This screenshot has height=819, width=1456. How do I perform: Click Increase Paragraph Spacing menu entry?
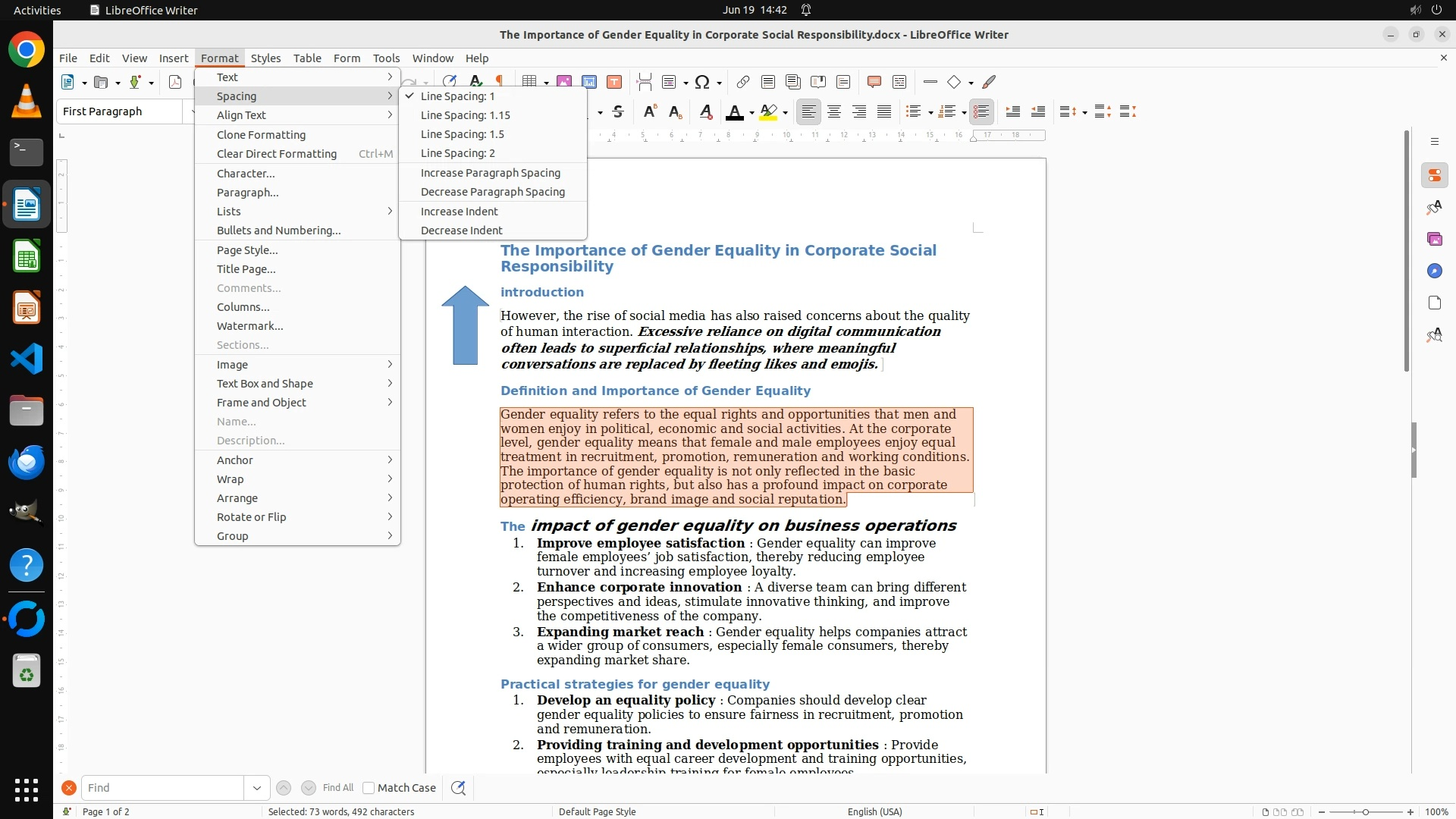click(x=490, y=173)
